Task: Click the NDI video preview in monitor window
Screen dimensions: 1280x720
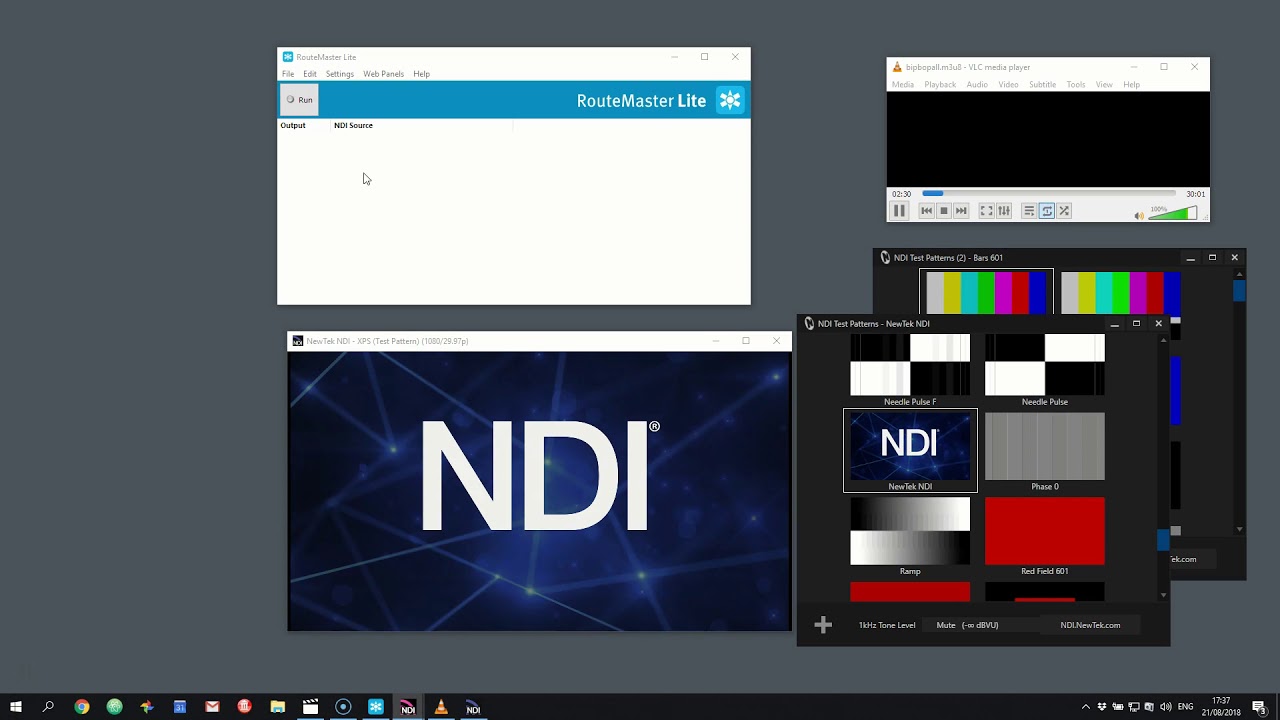Action: 539,491
